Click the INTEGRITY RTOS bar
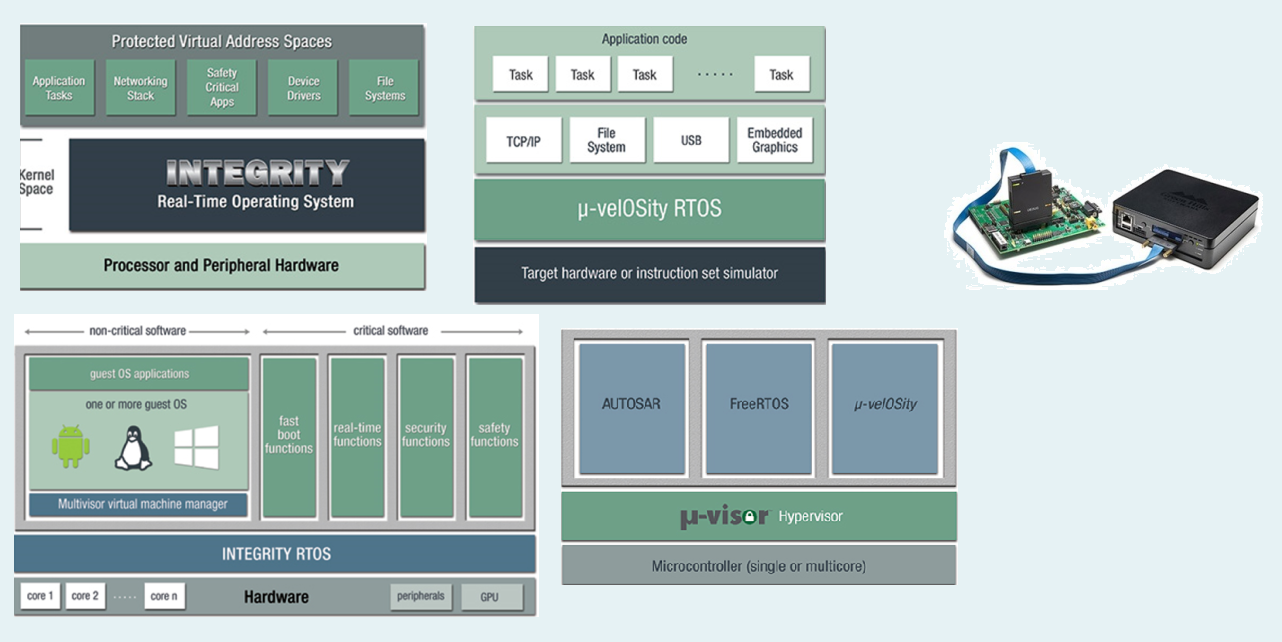 coord(275,554)
